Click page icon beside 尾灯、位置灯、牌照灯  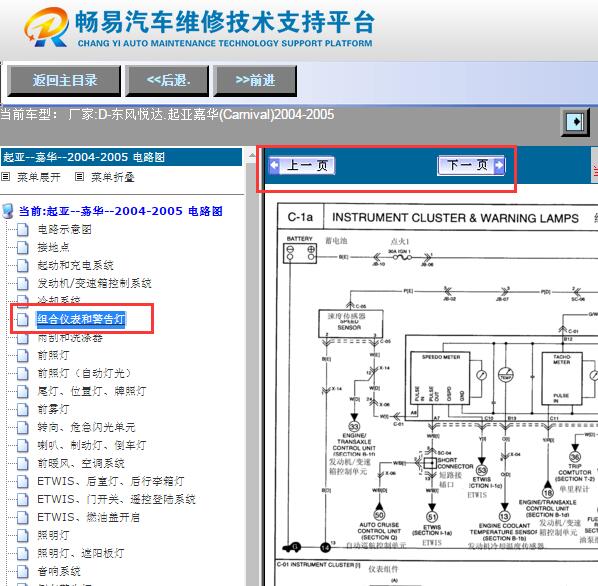click(x=23, y=392)
